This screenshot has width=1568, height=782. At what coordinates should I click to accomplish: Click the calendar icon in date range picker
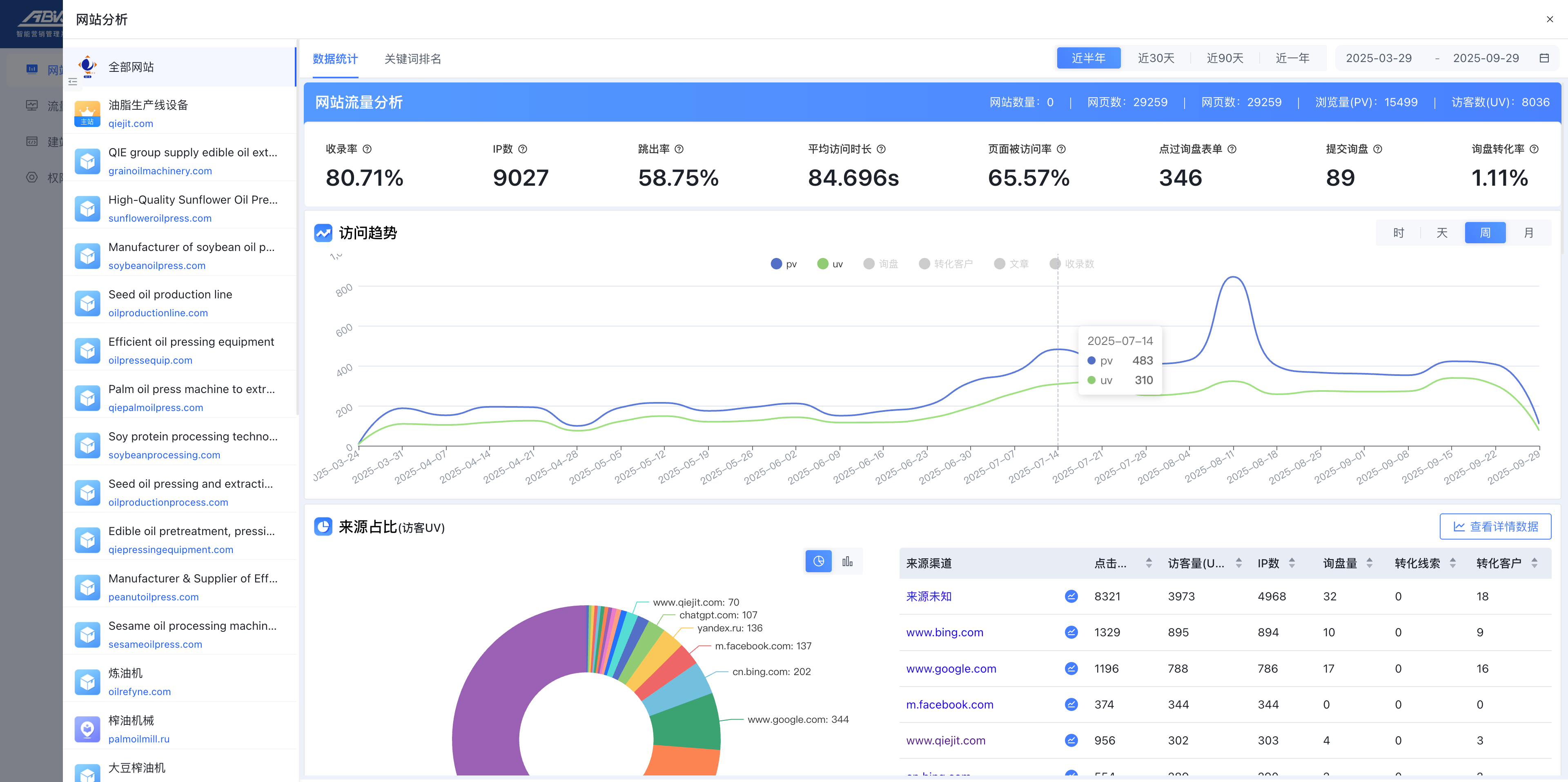pos(1543,58)
